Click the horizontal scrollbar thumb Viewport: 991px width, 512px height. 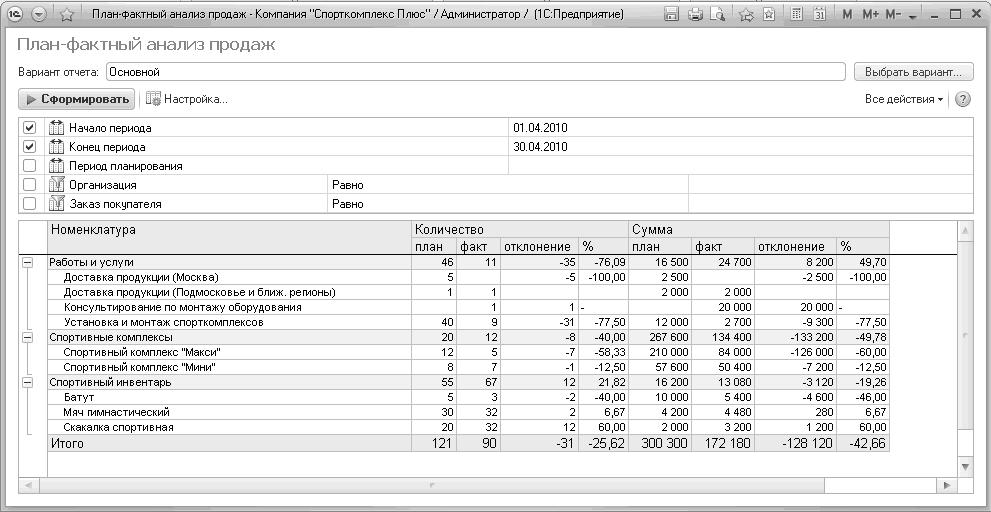point(430,485)
